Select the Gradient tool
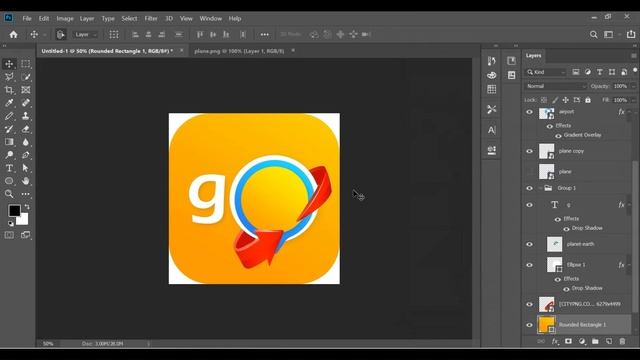640x360 pixels. [9, 142]
